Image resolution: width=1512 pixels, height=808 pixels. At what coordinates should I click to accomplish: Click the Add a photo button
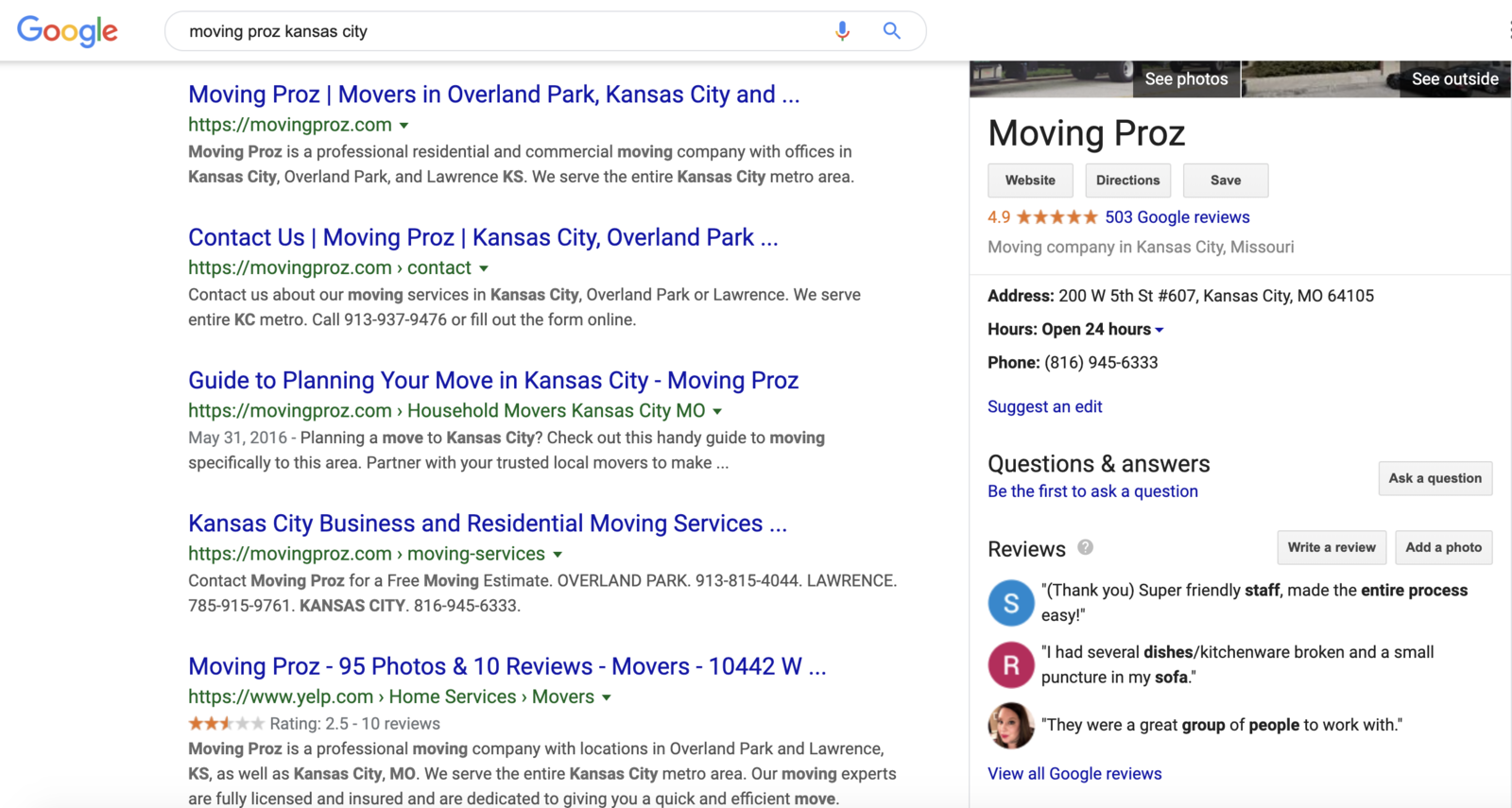[x=1443, y=547]
